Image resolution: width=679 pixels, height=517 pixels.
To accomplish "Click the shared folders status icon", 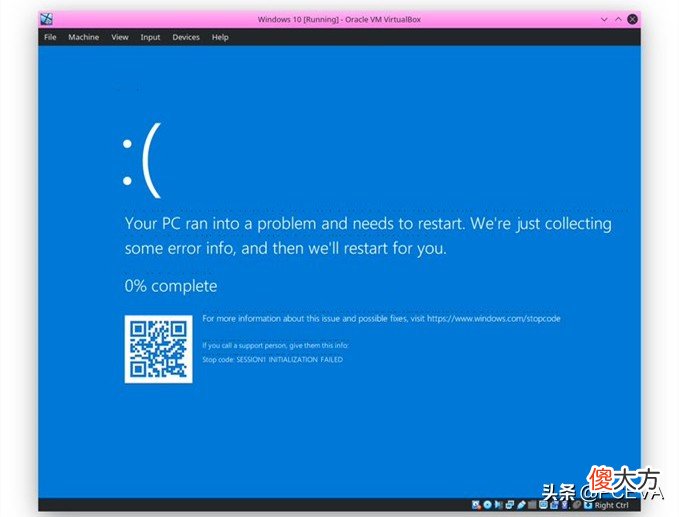I will pos(532,505).
